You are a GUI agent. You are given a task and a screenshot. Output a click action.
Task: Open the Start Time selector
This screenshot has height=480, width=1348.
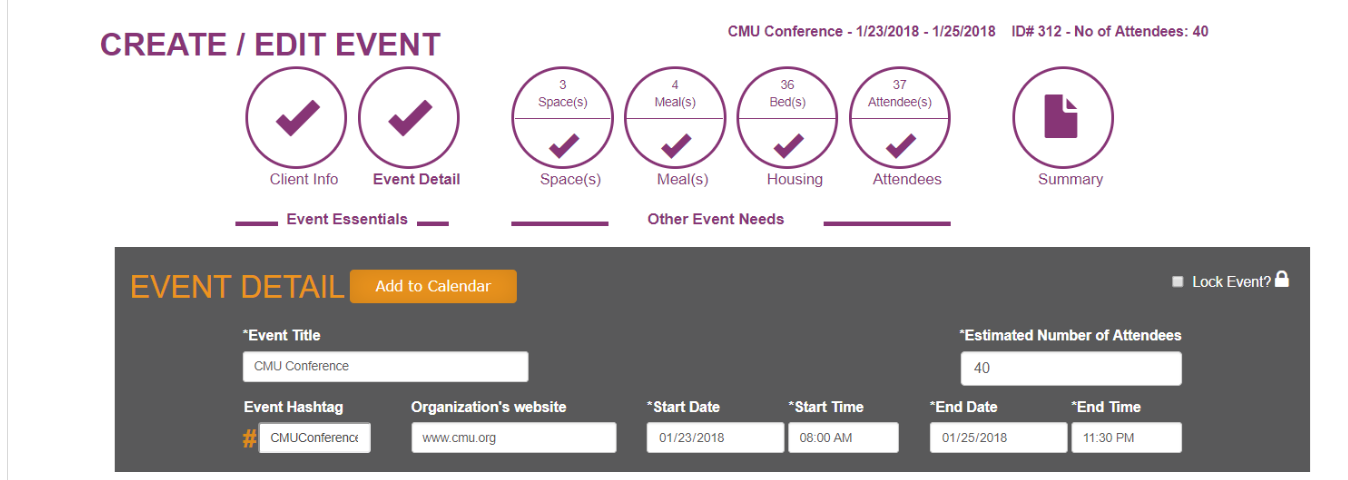click(843, 438)
